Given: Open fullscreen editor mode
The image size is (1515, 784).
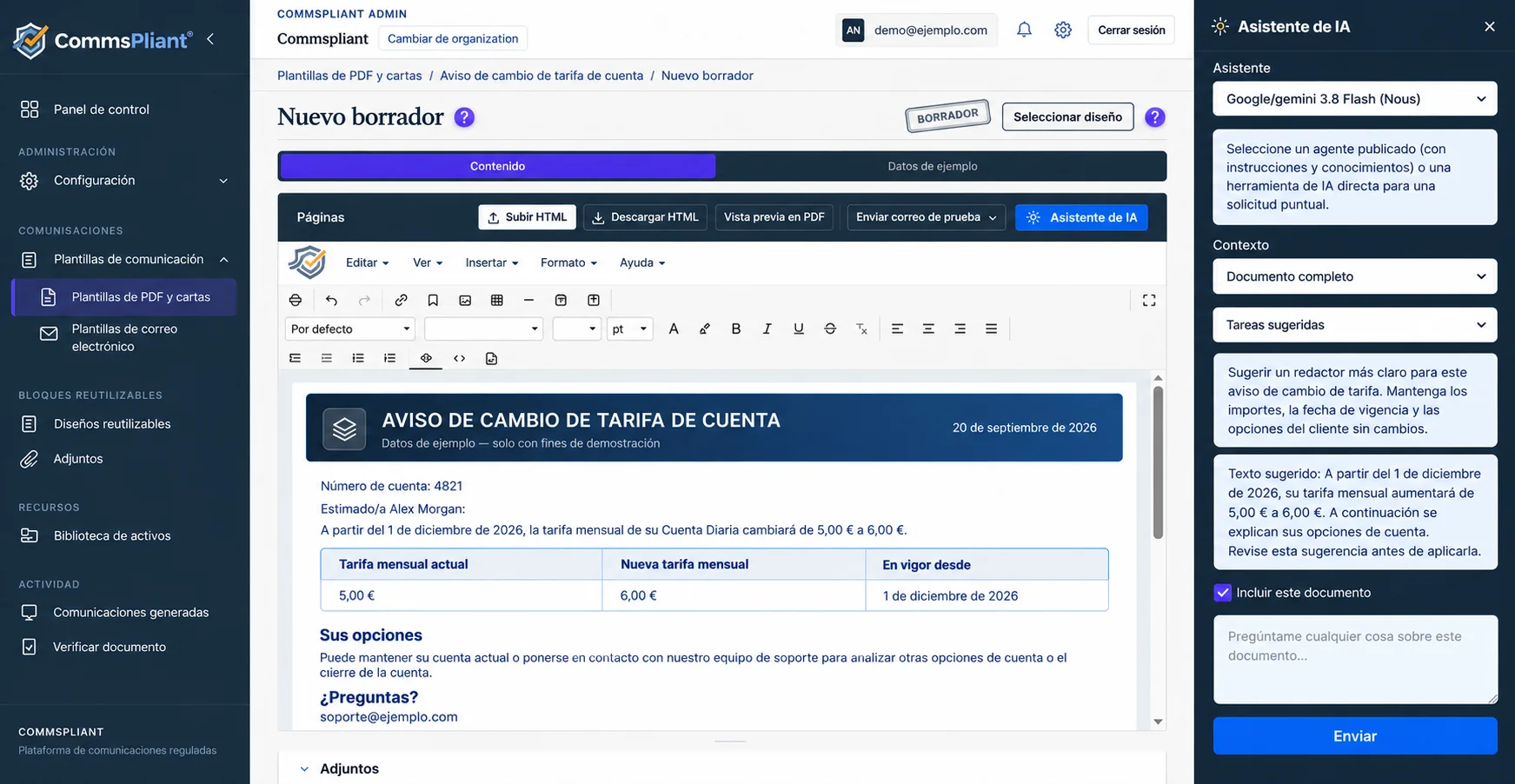Looking at the screenshot, I should (1149, 300).
